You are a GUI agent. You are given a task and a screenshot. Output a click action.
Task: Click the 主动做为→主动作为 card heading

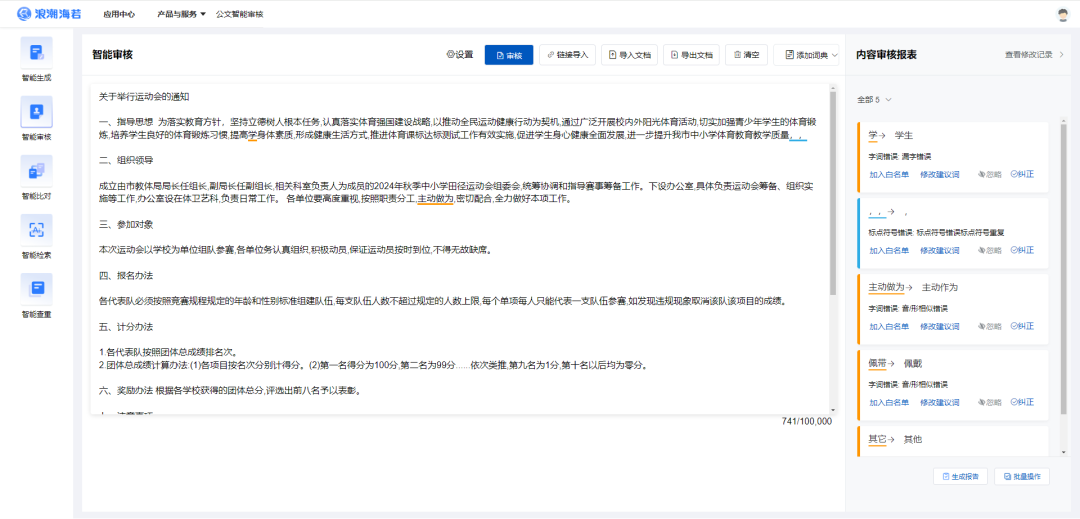(913, 288)
